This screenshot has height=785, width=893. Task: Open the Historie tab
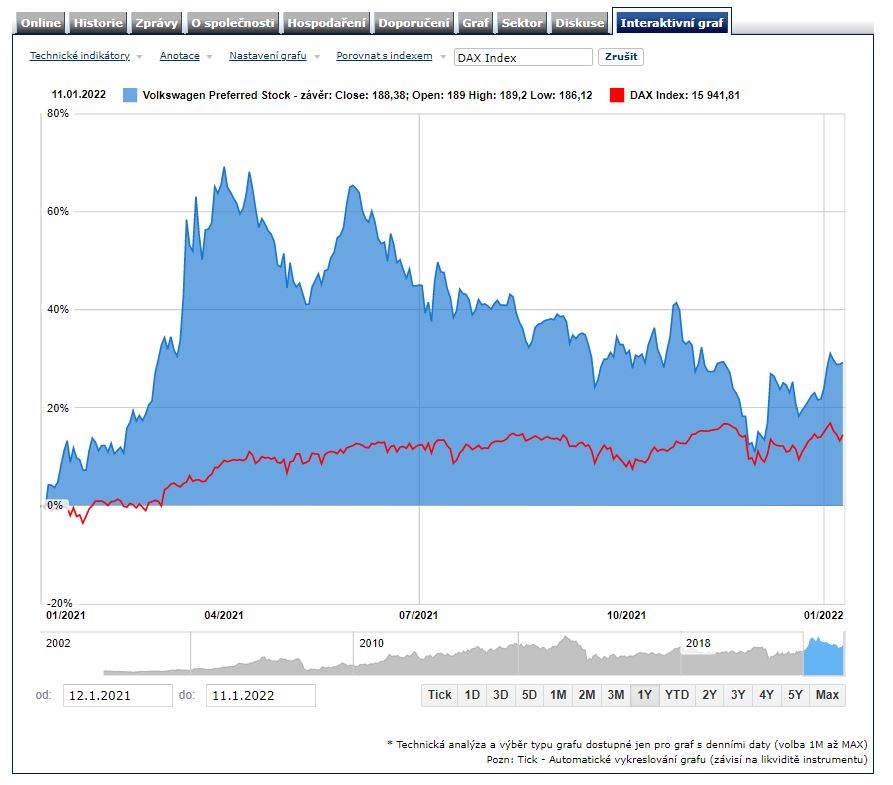pyautogui.click(x=99, y=23)
